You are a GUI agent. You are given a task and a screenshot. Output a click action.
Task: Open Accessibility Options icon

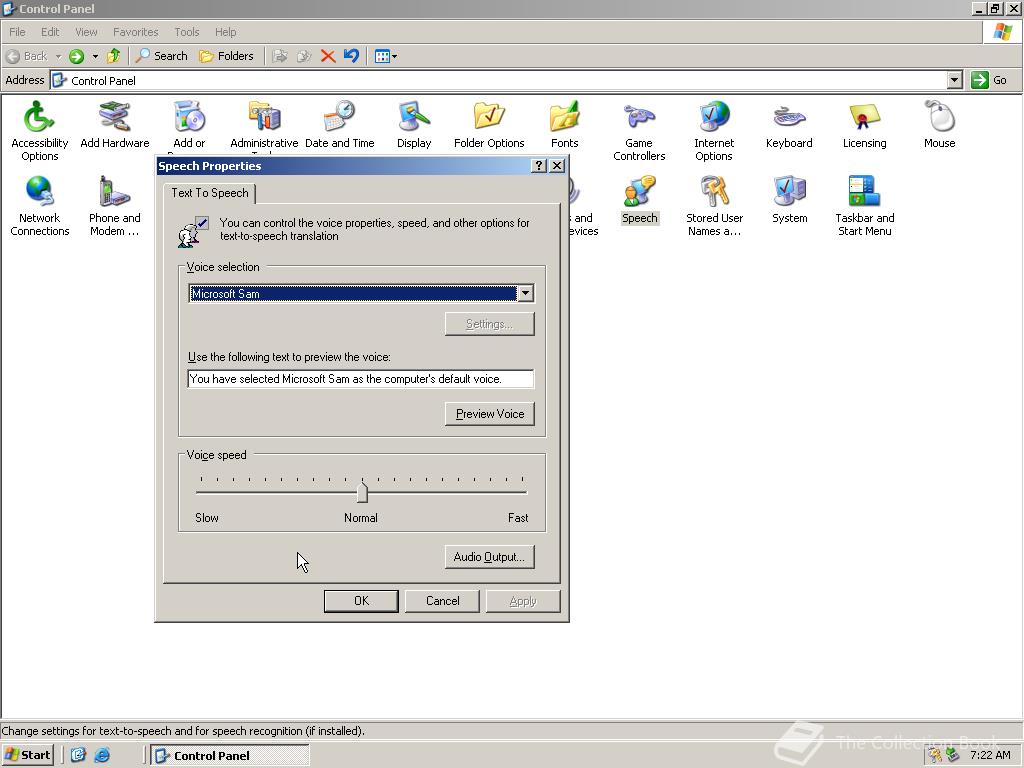pos(39,131)
